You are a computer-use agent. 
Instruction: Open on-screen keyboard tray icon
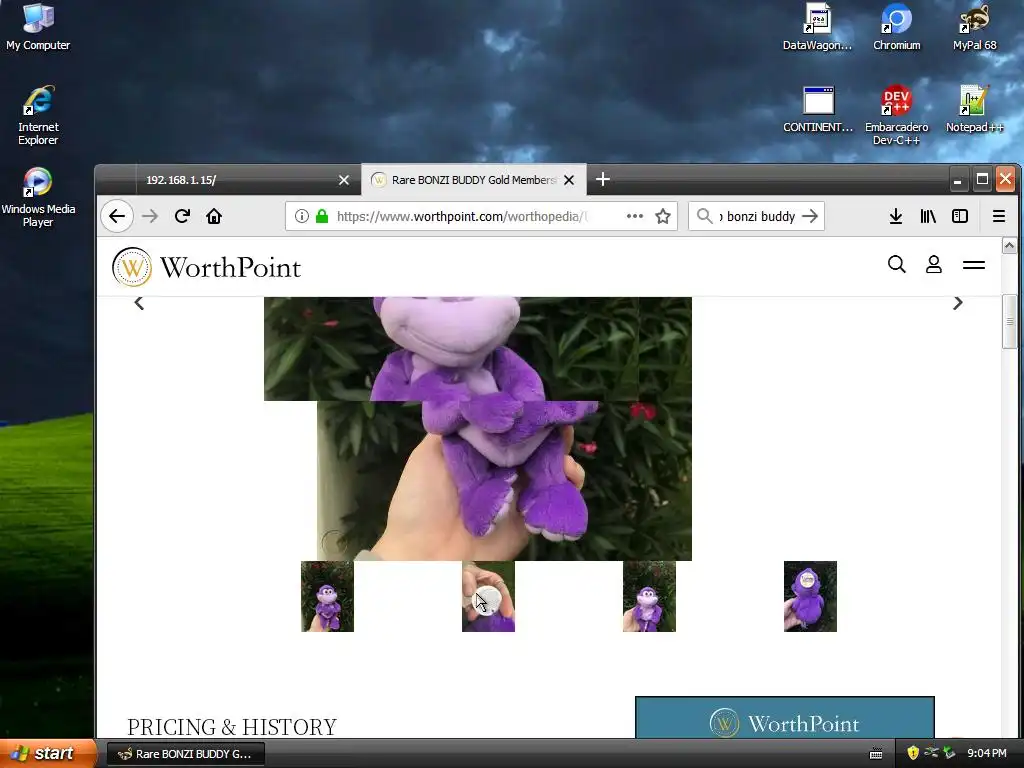click(x=876, y=754)
